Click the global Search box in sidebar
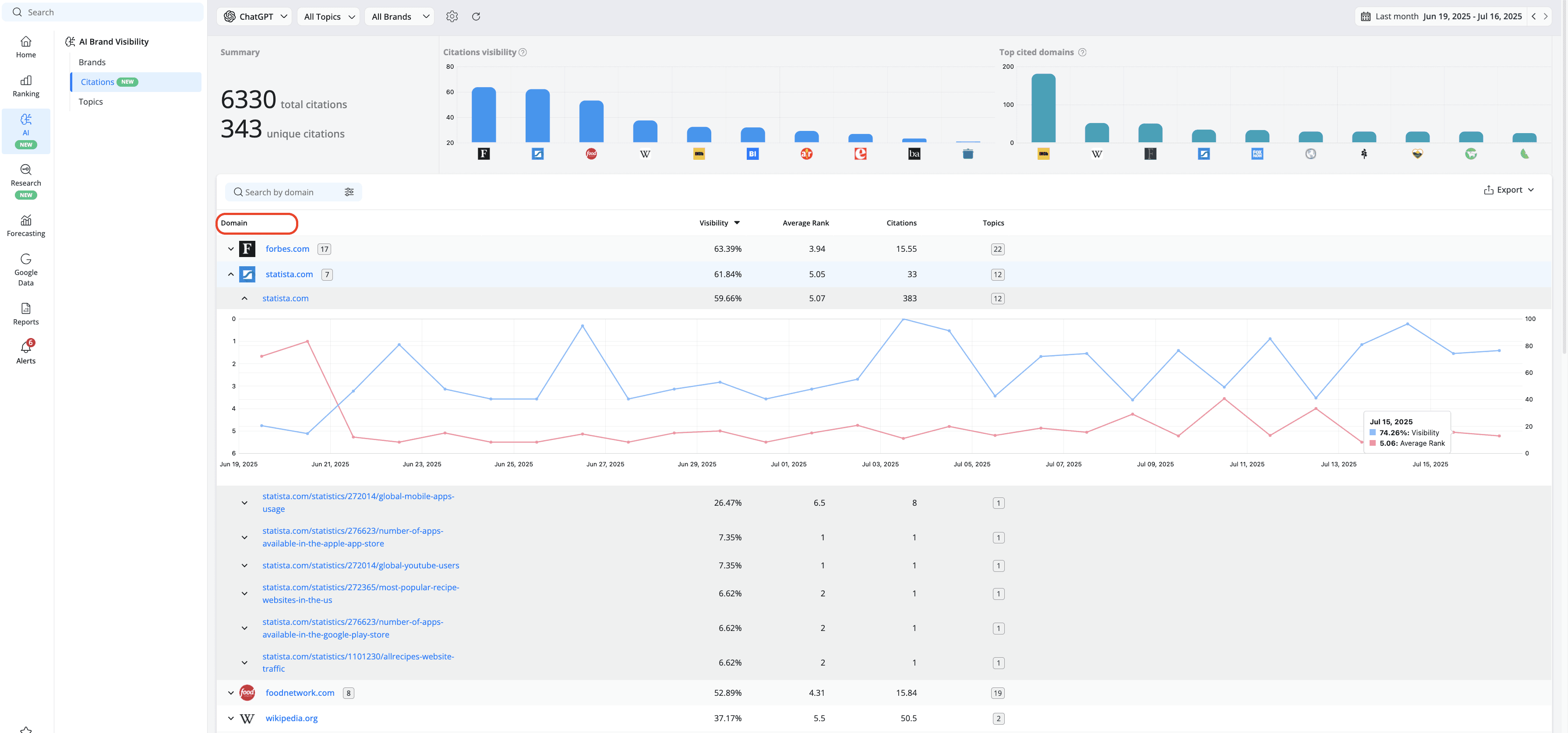The image size is (1568, 733). (103, 12)
